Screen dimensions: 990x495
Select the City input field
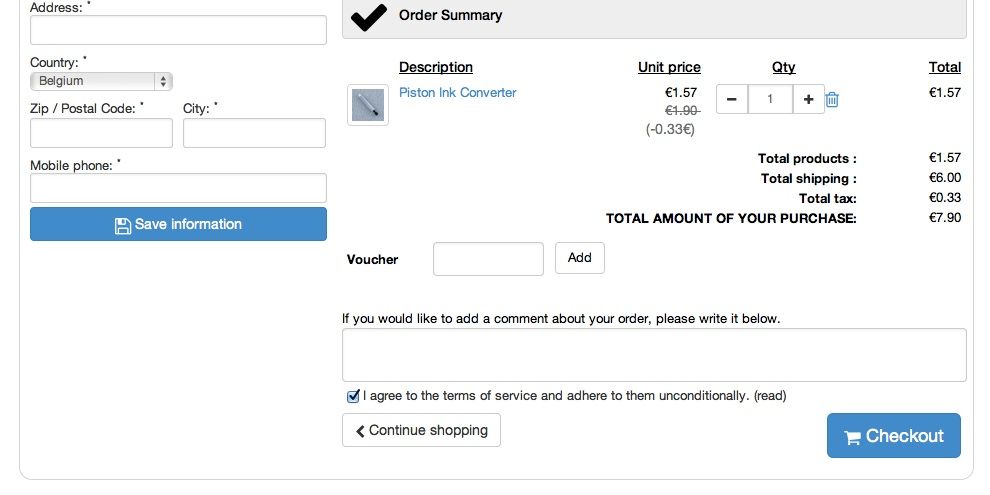(x=254, y=133)
